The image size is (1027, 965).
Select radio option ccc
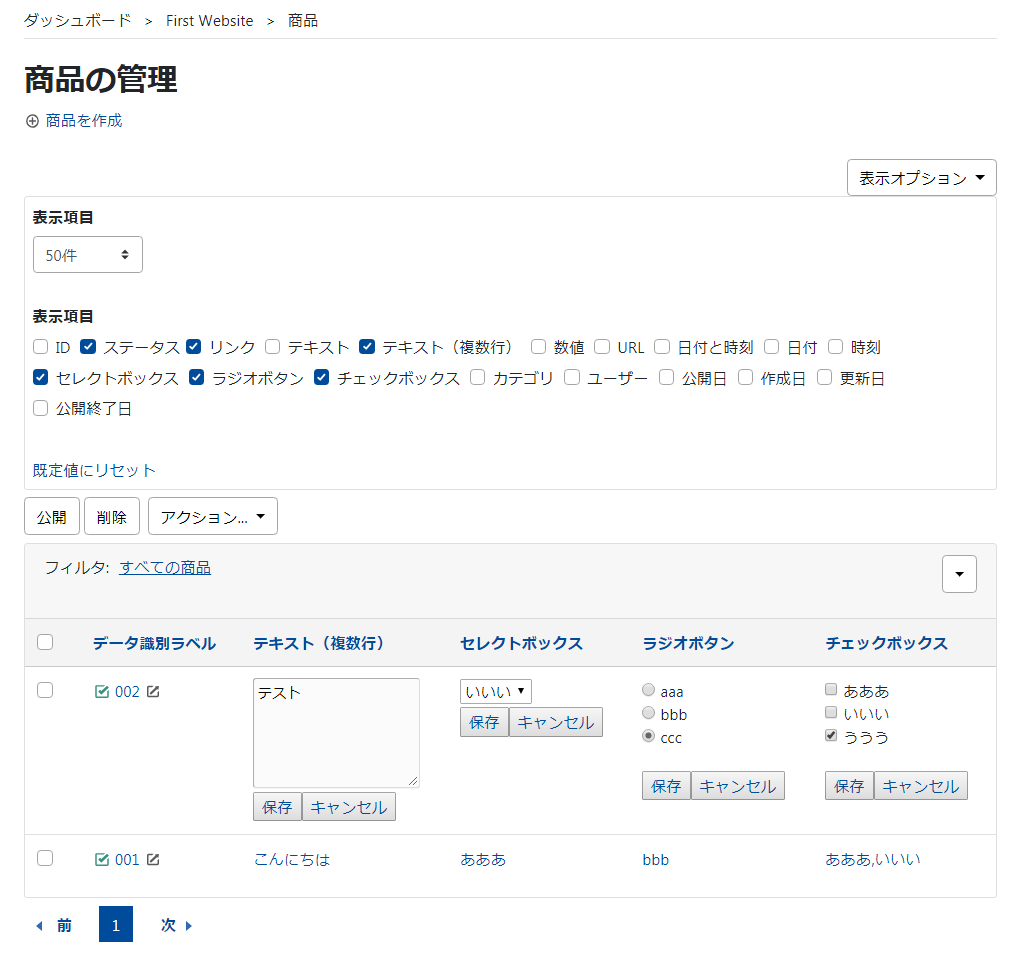pos(648,736)
